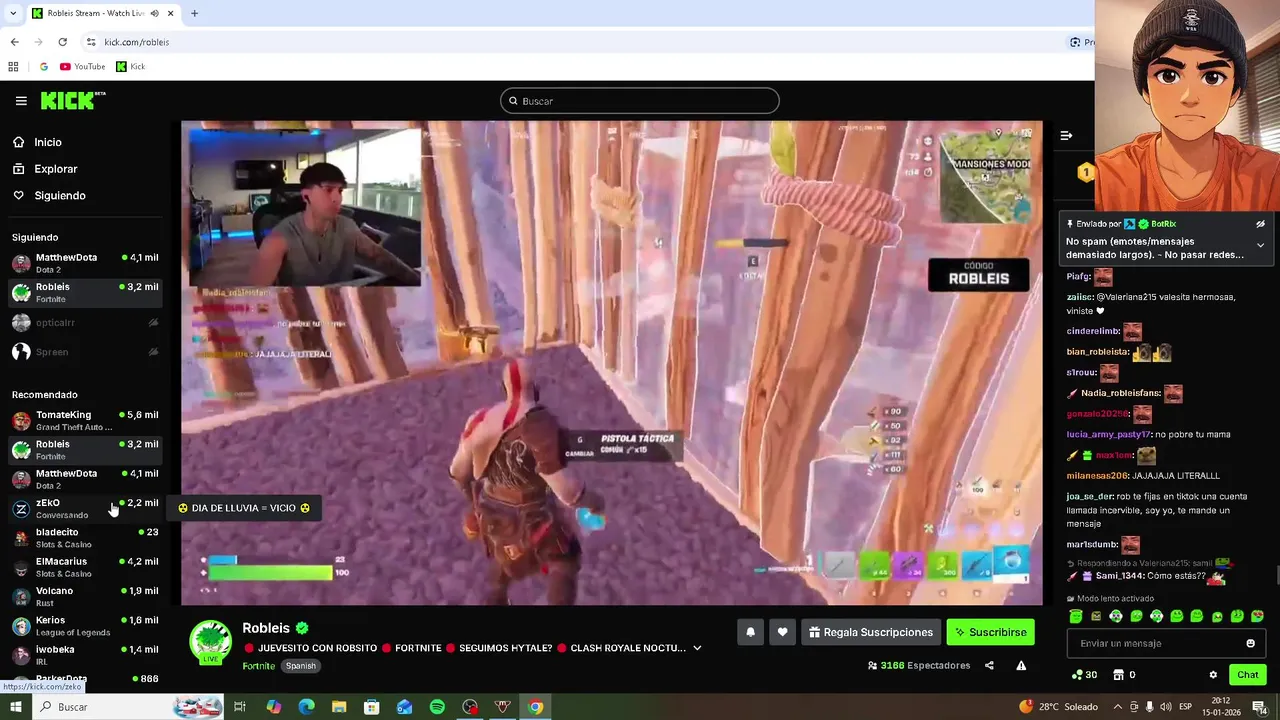Open a new browser tab
This screenshot has height=720, width=1280.
tap(194, 13)
